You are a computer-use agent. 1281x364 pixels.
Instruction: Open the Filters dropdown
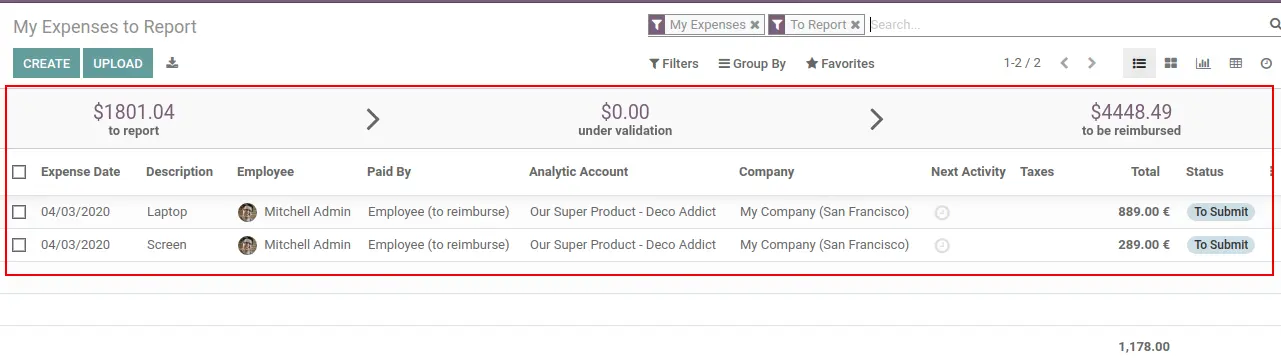pos(674,63)
